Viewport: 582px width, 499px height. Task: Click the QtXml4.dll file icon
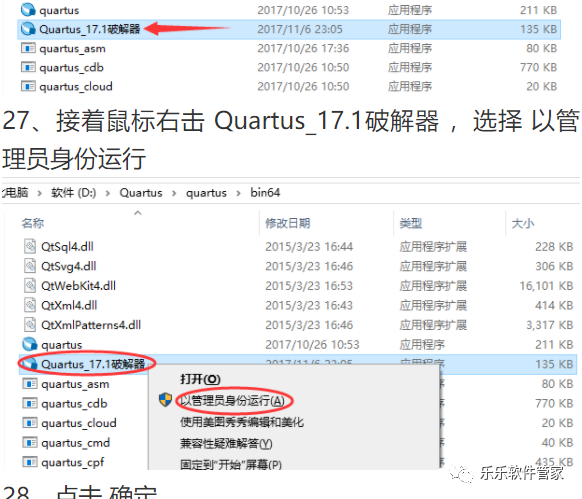click(x=30, y=305)
